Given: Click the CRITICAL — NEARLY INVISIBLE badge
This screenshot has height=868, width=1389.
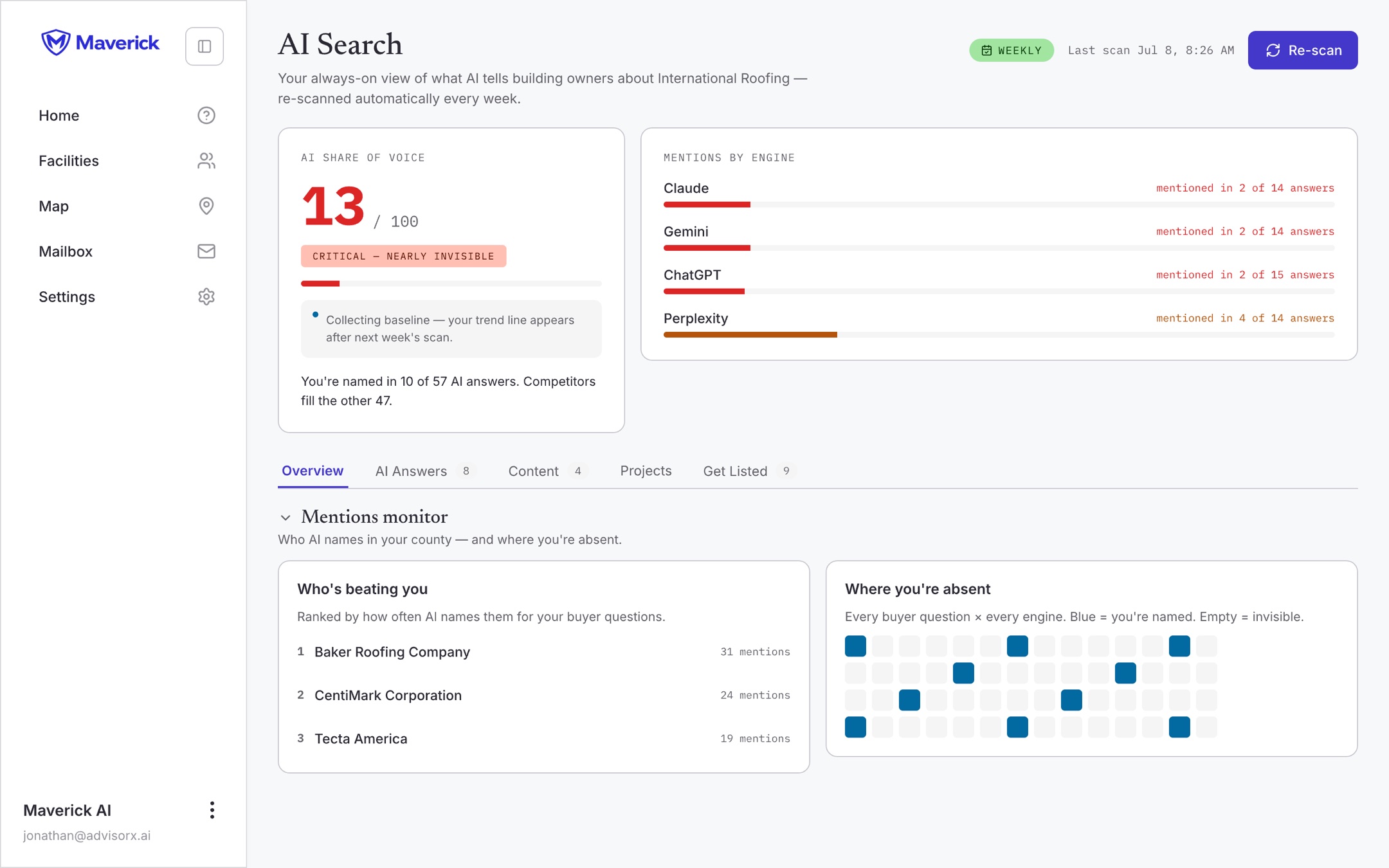Looking at the screenshot, I should tap(403, 256).
